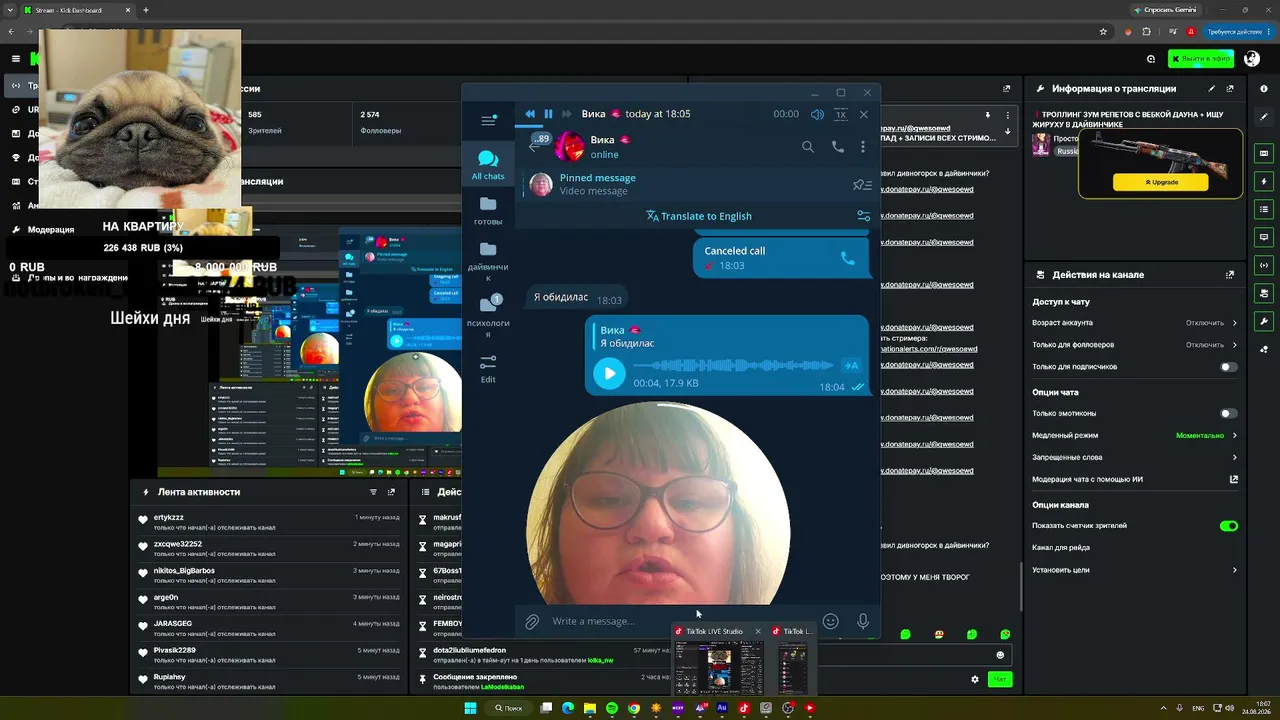Image resolution: width=1280 pixels, height=720 pixels.
Task: Redial from the Canceled call message
Action: click(847, 258)
